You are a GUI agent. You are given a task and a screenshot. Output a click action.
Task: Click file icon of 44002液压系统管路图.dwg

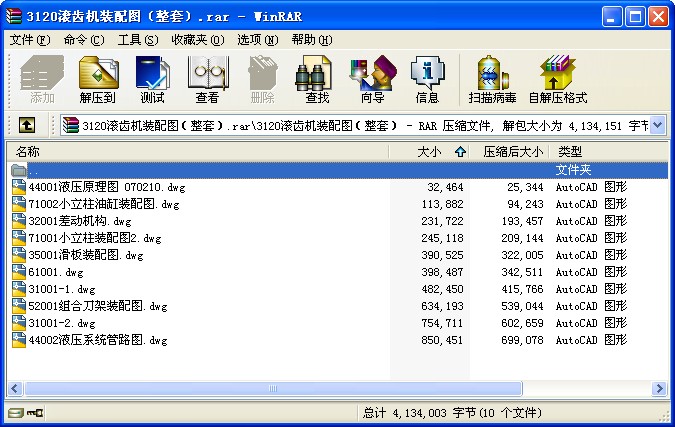pyautogui.click(x=19, y=340)
